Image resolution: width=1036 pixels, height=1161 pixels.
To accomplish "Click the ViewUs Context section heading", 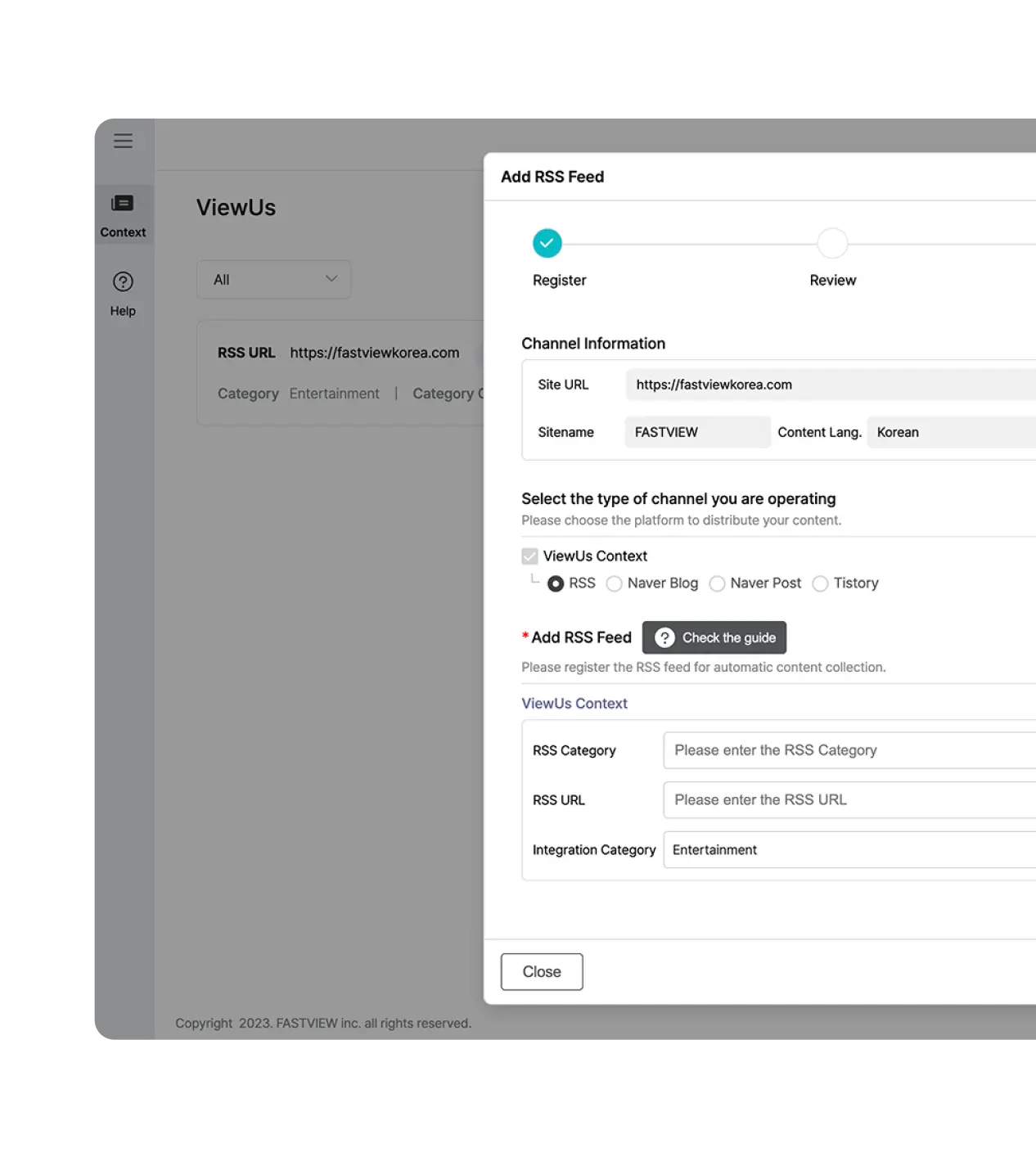I will pyautogui.click(x=574, y=704).
